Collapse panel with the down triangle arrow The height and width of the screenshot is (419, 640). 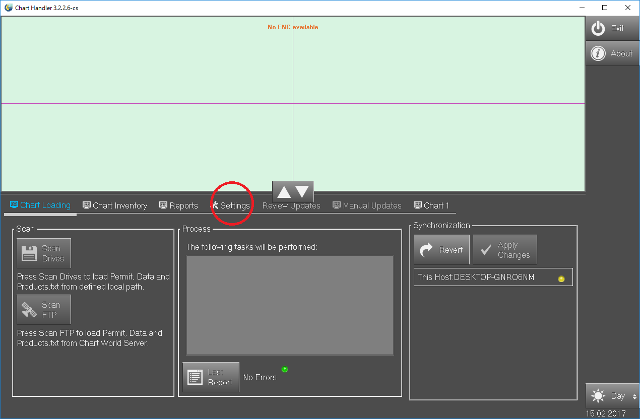coord(303,191)
